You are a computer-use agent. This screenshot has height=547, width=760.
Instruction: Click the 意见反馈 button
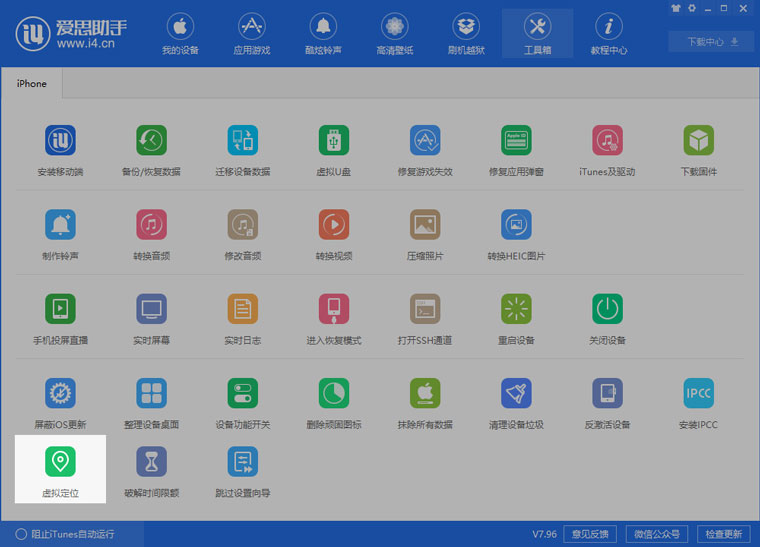coord(590,534)
